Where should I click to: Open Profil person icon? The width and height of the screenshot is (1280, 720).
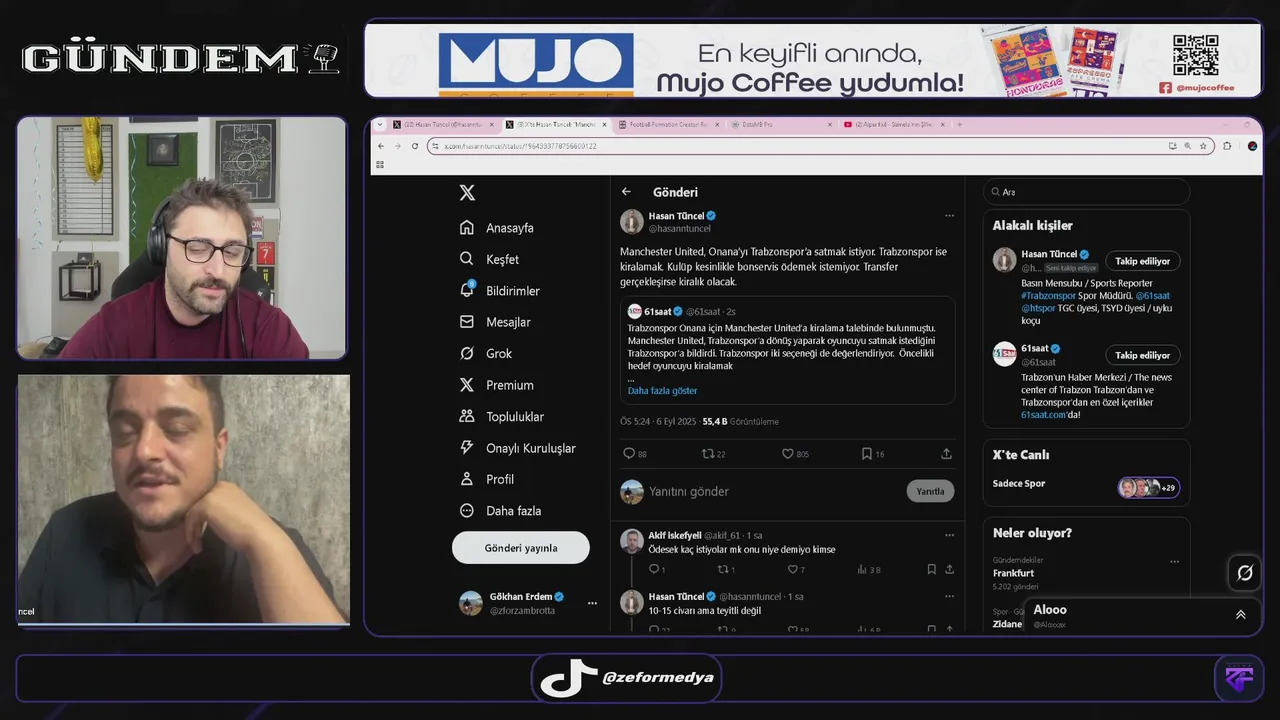[x=467, y=479]
